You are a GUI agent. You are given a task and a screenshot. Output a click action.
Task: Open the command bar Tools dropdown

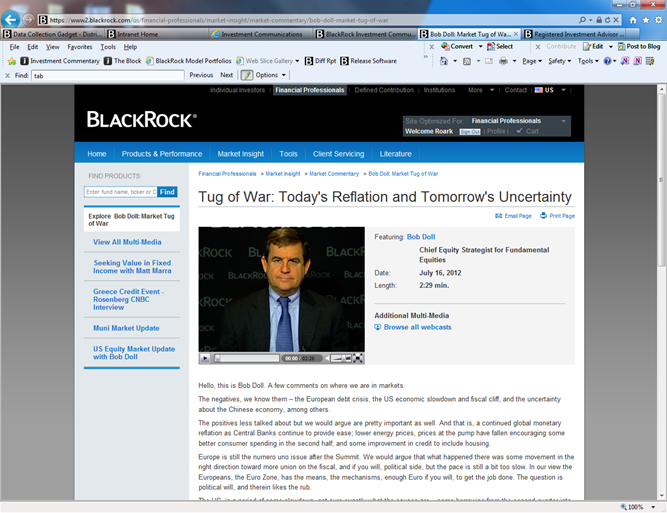coord(588,61)
